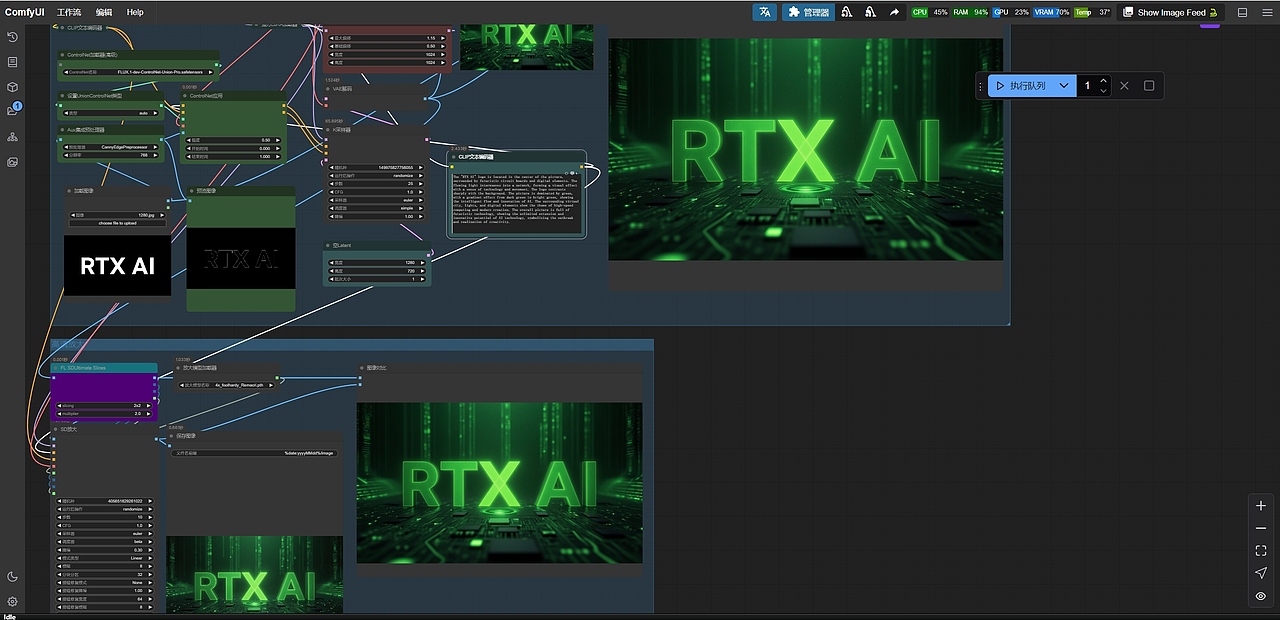Screen dimensions: 1280x620
Task: Click the image compare node preview
Action: pos(499,483)
